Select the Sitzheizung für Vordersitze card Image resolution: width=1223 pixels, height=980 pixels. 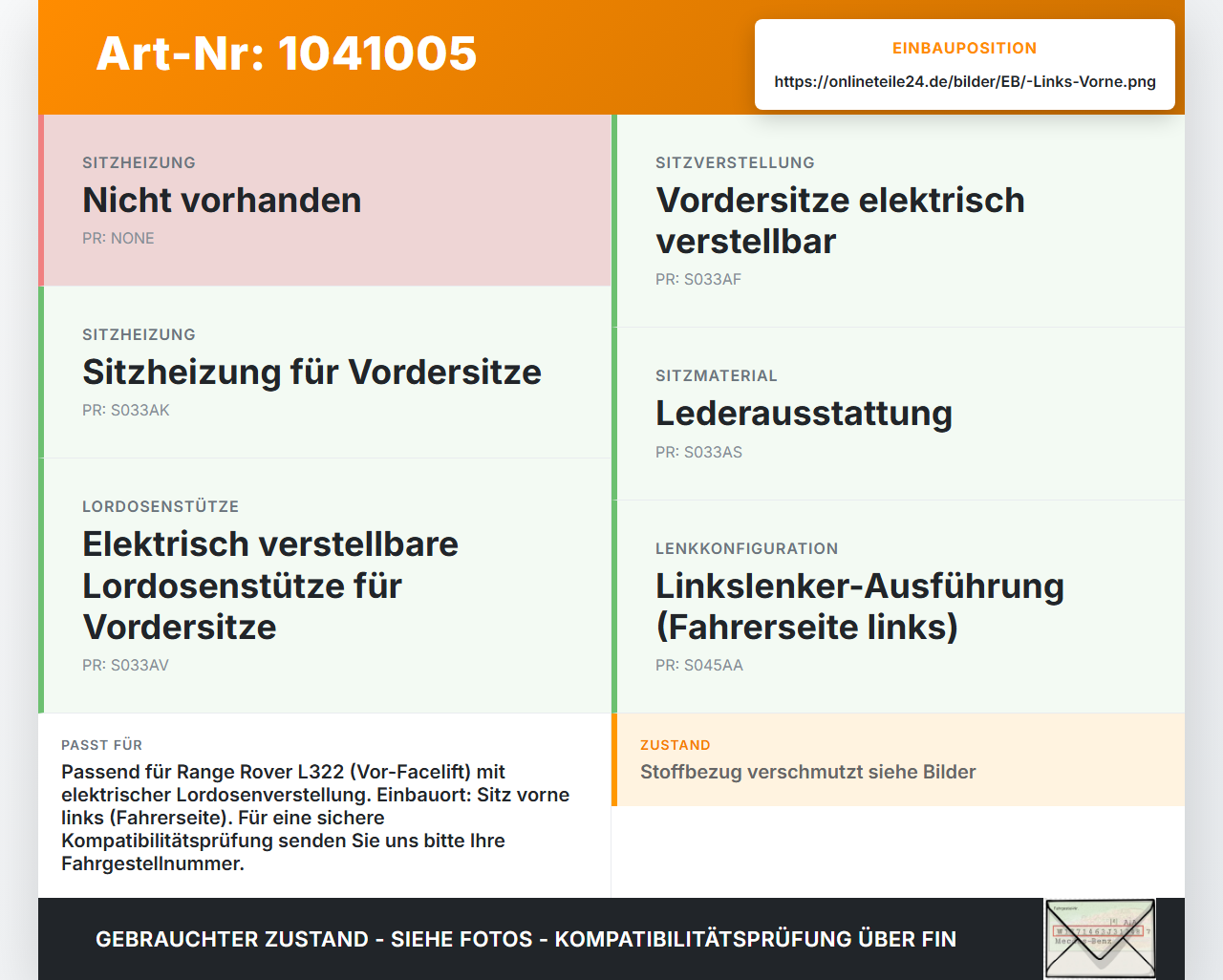[325, 373]
